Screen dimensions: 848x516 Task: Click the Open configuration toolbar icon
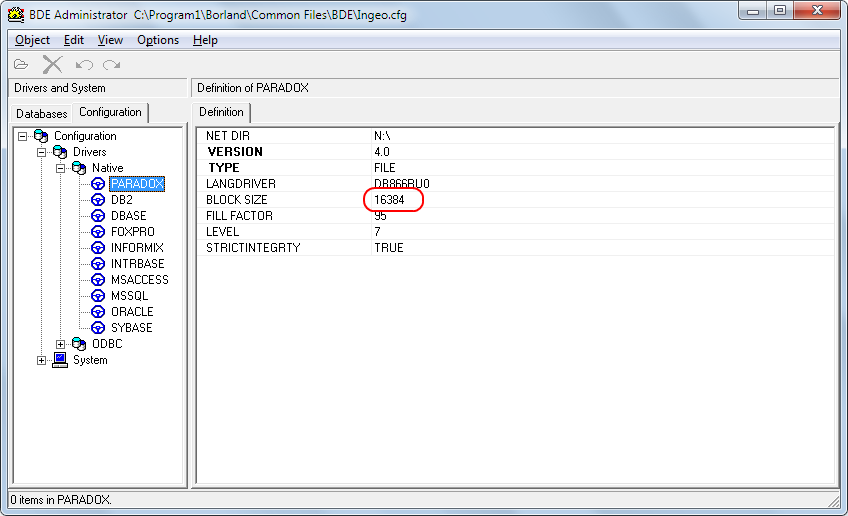click(21, 65)
